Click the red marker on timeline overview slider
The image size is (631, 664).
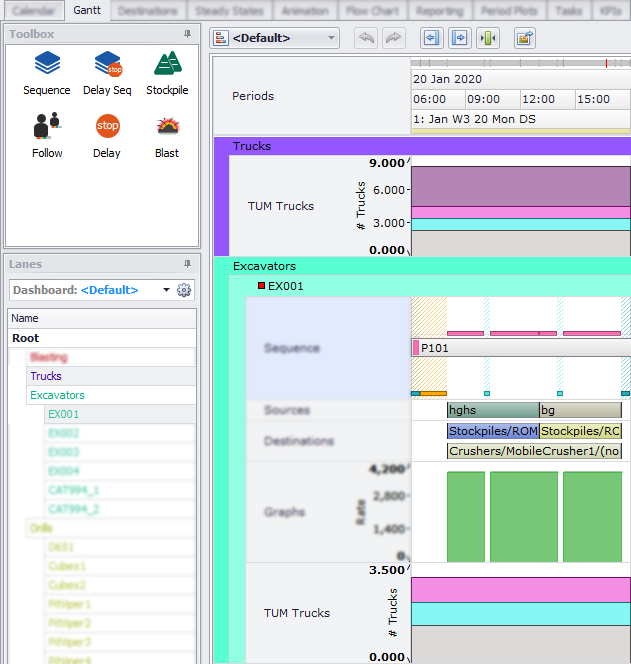click(x=606, y=64)
